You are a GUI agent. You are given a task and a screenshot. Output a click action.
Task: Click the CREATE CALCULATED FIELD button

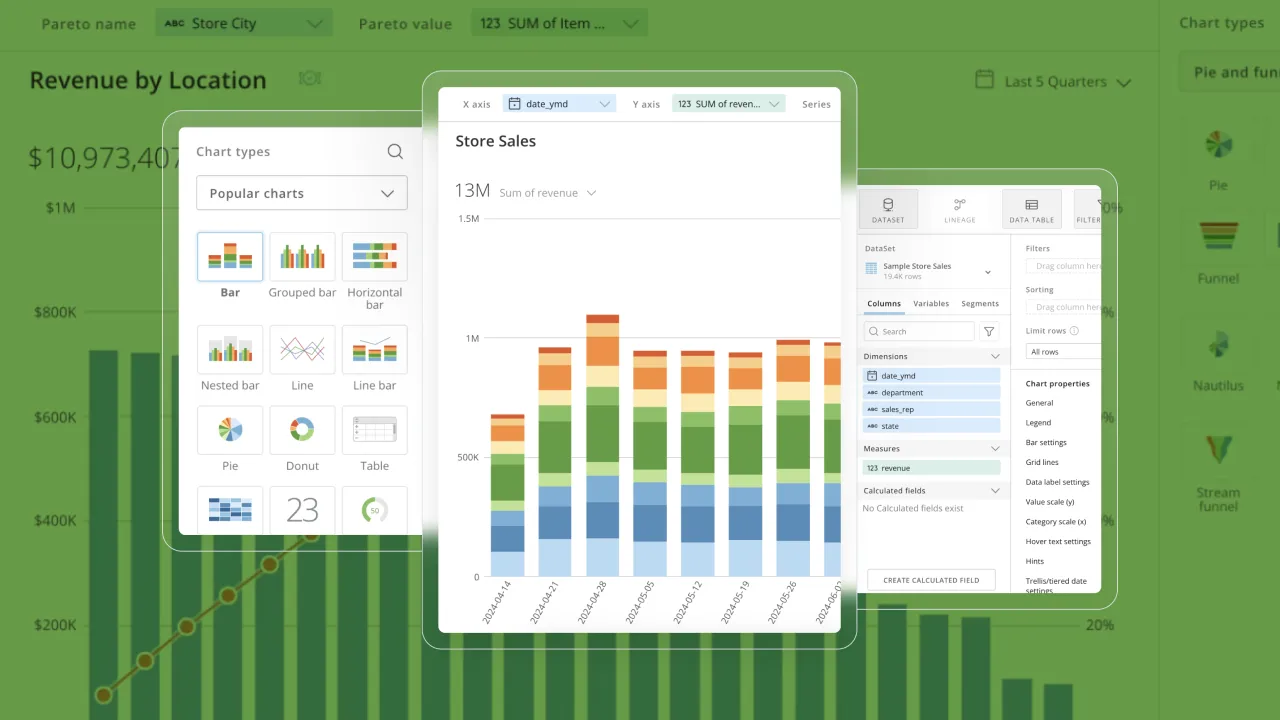tap(930, 579)
